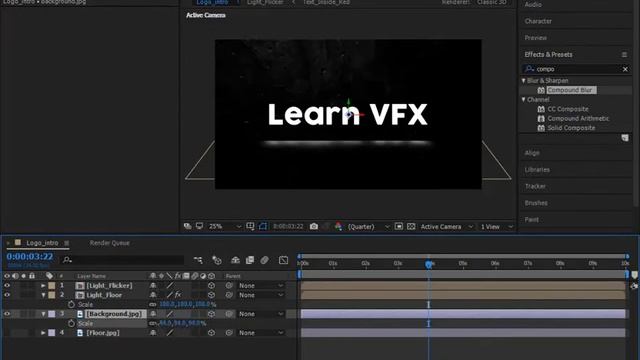Click the Compound Blur effect icon
The height and width of the screenshot is (360, 640).
pyautogui.click(x=541, y=90)
